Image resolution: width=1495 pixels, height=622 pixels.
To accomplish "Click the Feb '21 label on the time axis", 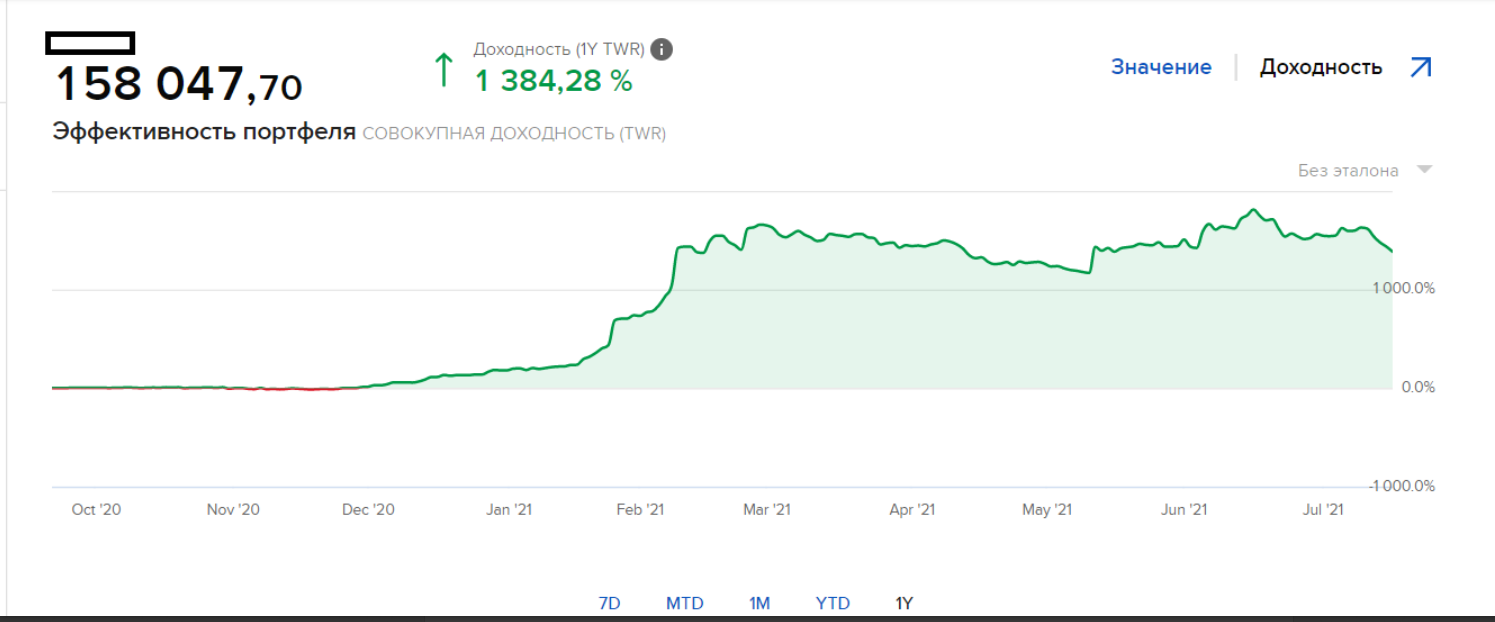I will 640,509.
